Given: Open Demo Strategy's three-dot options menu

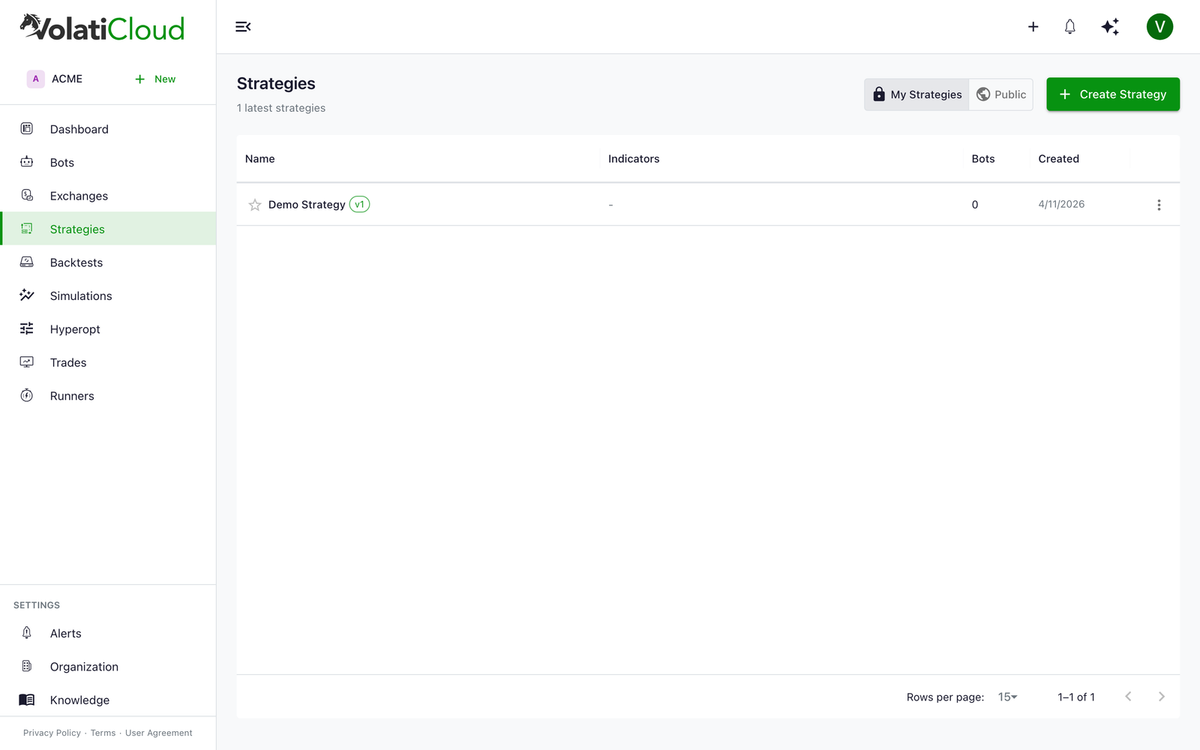Looking at the screenshot, I should click(1159, 205).
